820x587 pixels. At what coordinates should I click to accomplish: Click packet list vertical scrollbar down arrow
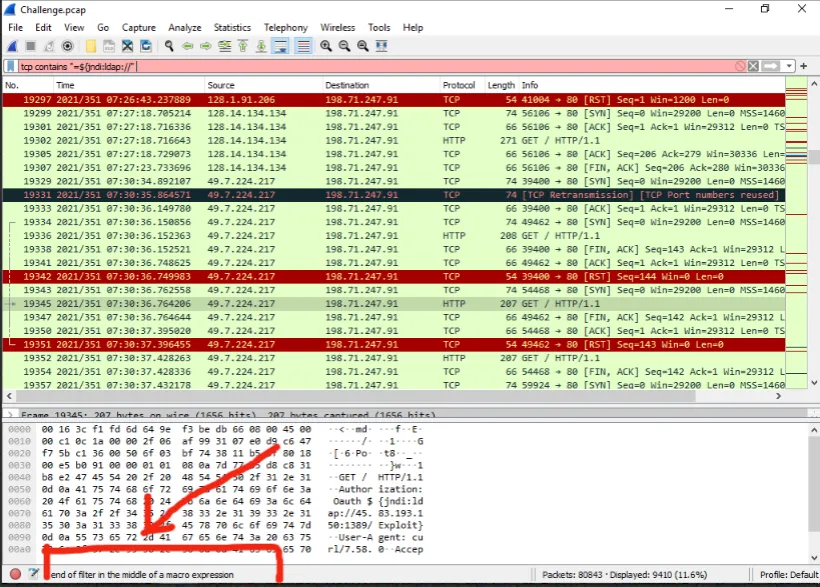point(814,383)
